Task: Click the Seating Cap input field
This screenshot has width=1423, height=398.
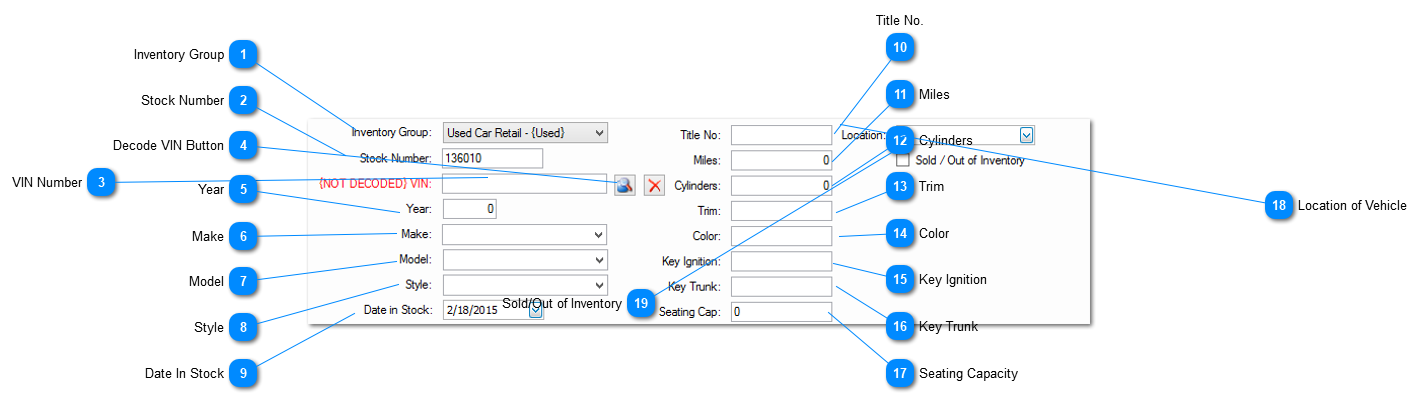Action: click(x=782, y=312)
